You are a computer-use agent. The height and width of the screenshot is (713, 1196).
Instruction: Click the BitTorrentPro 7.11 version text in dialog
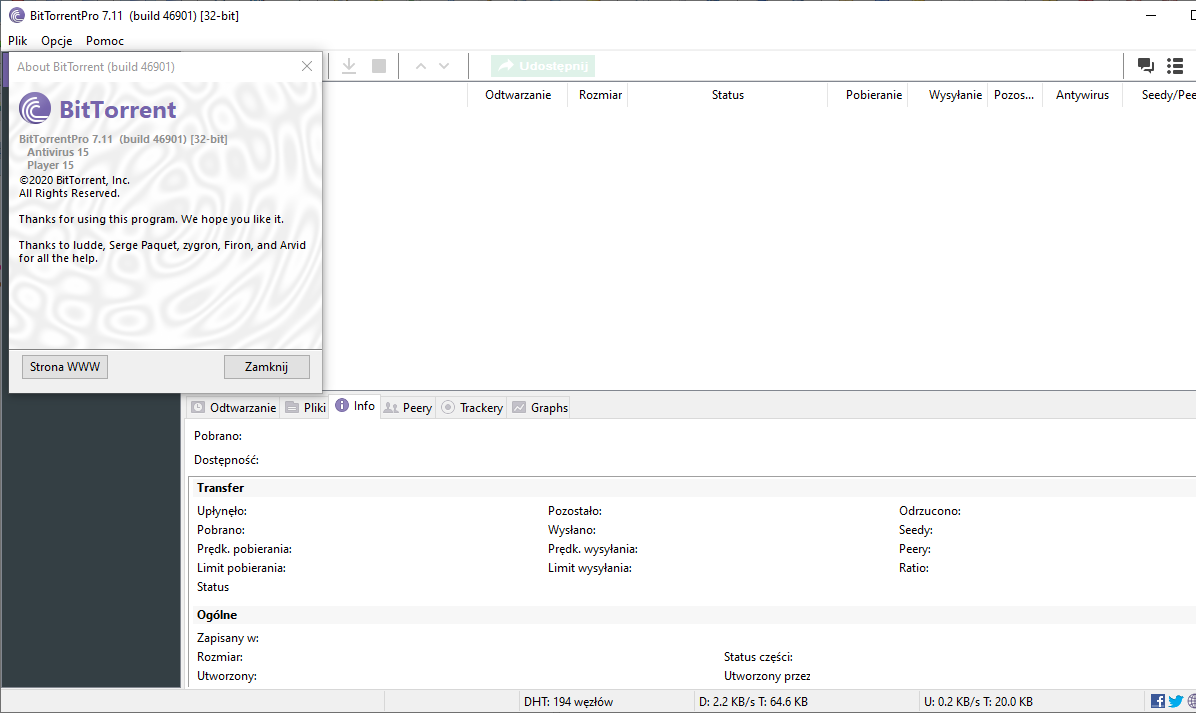click(123, 139)
